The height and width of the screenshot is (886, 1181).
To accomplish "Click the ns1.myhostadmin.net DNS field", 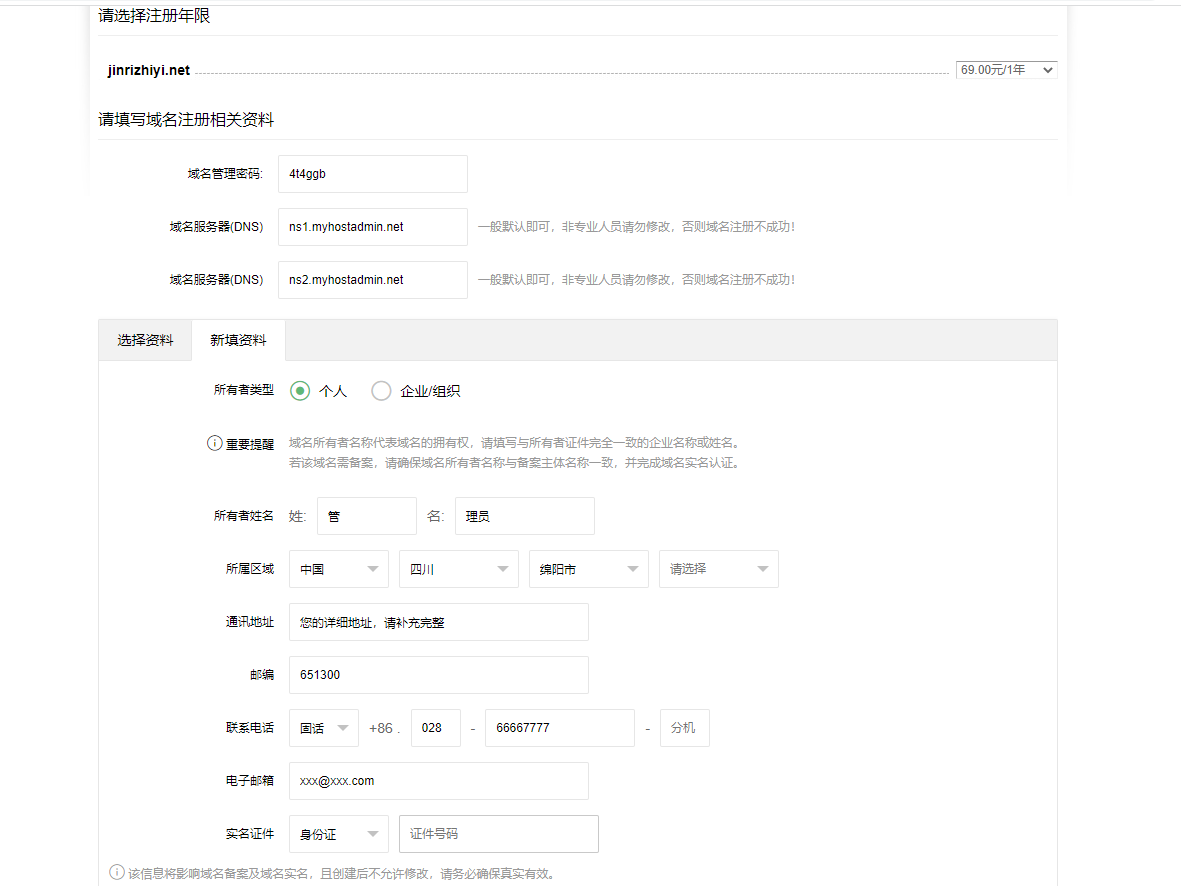I will tap(372, 227).
